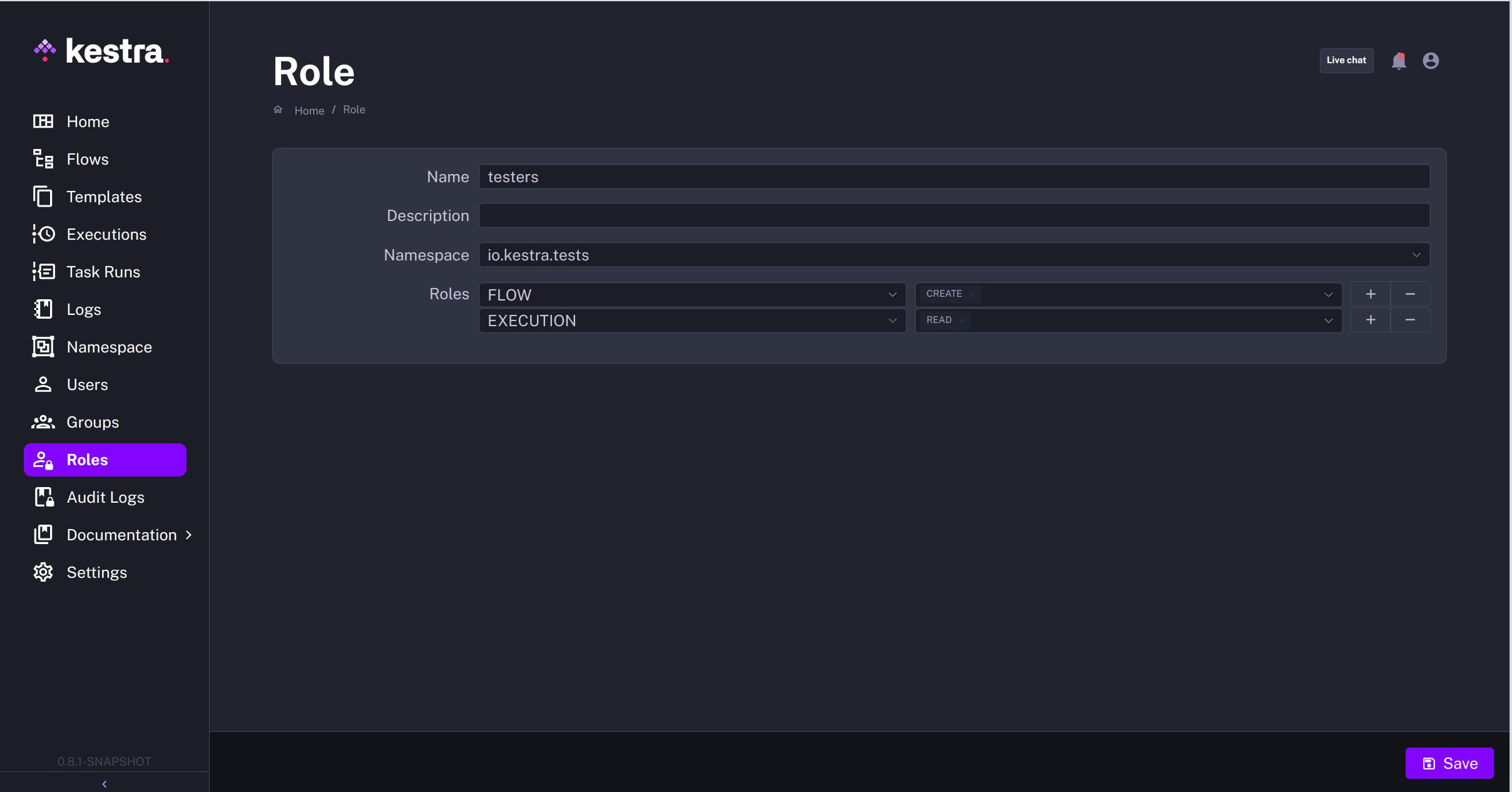Open Settings via the gear icon
The height and width of the screenshot is (792, 1512).
42,572
